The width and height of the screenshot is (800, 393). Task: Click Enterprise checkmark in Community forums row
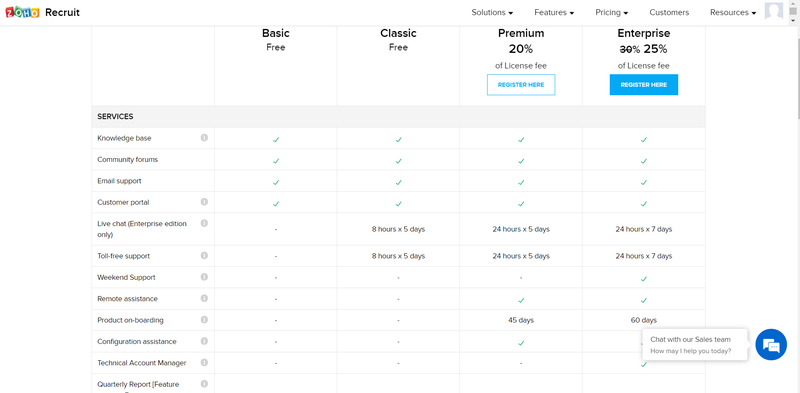pos(643,161)
